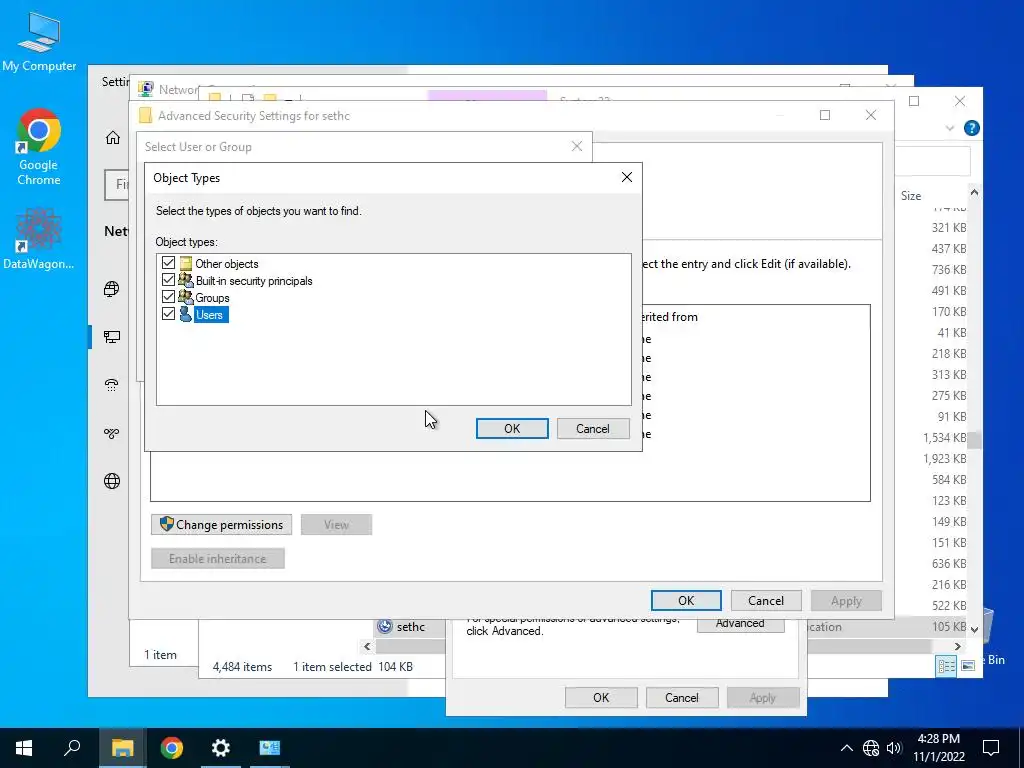Click Cancel in Advanced Security Settings
The image size is (1024, 768).
coord(766,600)
